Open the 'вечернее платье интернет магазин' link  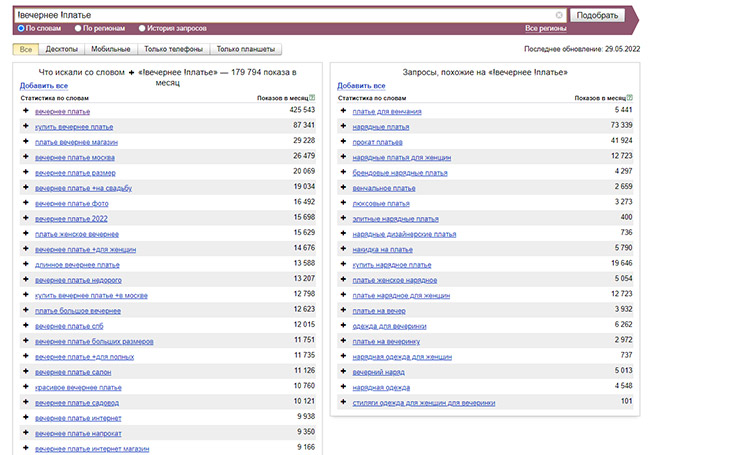point(92,448)
